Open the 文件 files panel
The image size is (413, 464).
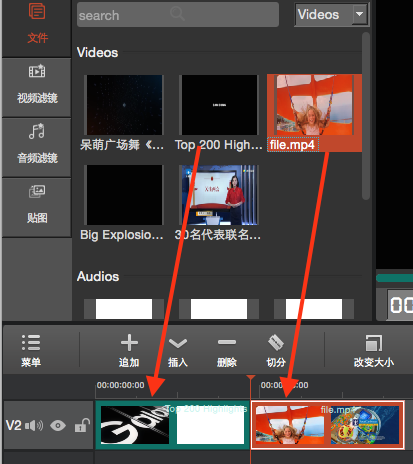[x=37, y=24]
